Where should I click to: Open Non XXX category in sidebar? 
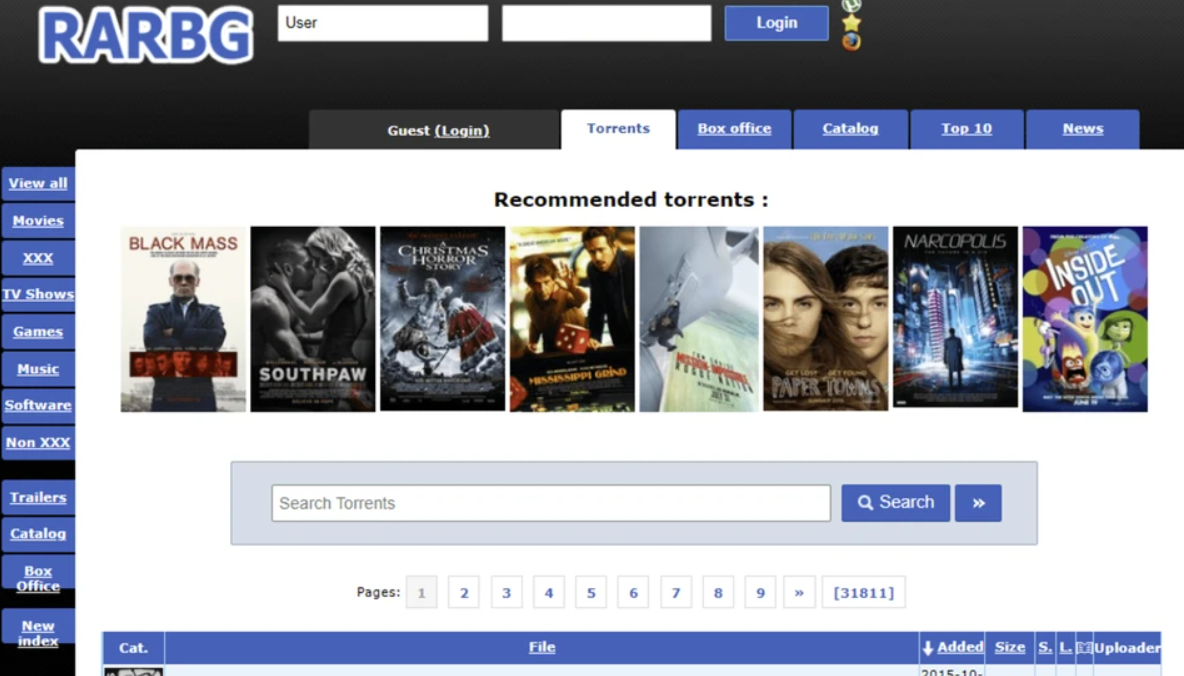38,443
